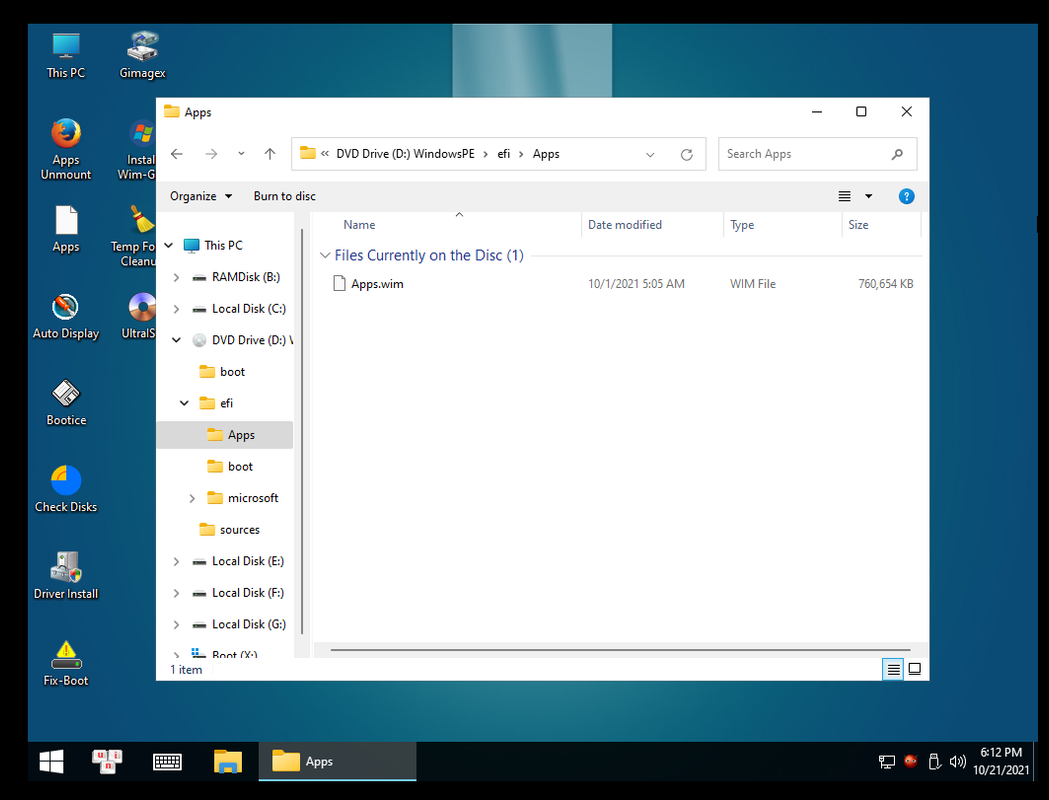Go forward in Explorer navigation
Viewport: 1049px width, 800px height.
click(x=211, y=154)
